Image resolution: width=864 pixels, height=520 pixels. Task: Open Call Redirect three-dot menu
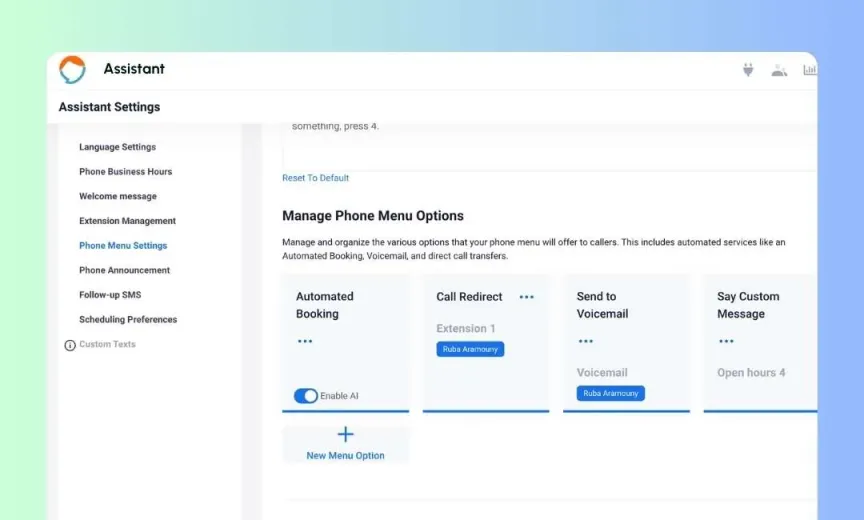pyautogui.click(x=526, y=297)
